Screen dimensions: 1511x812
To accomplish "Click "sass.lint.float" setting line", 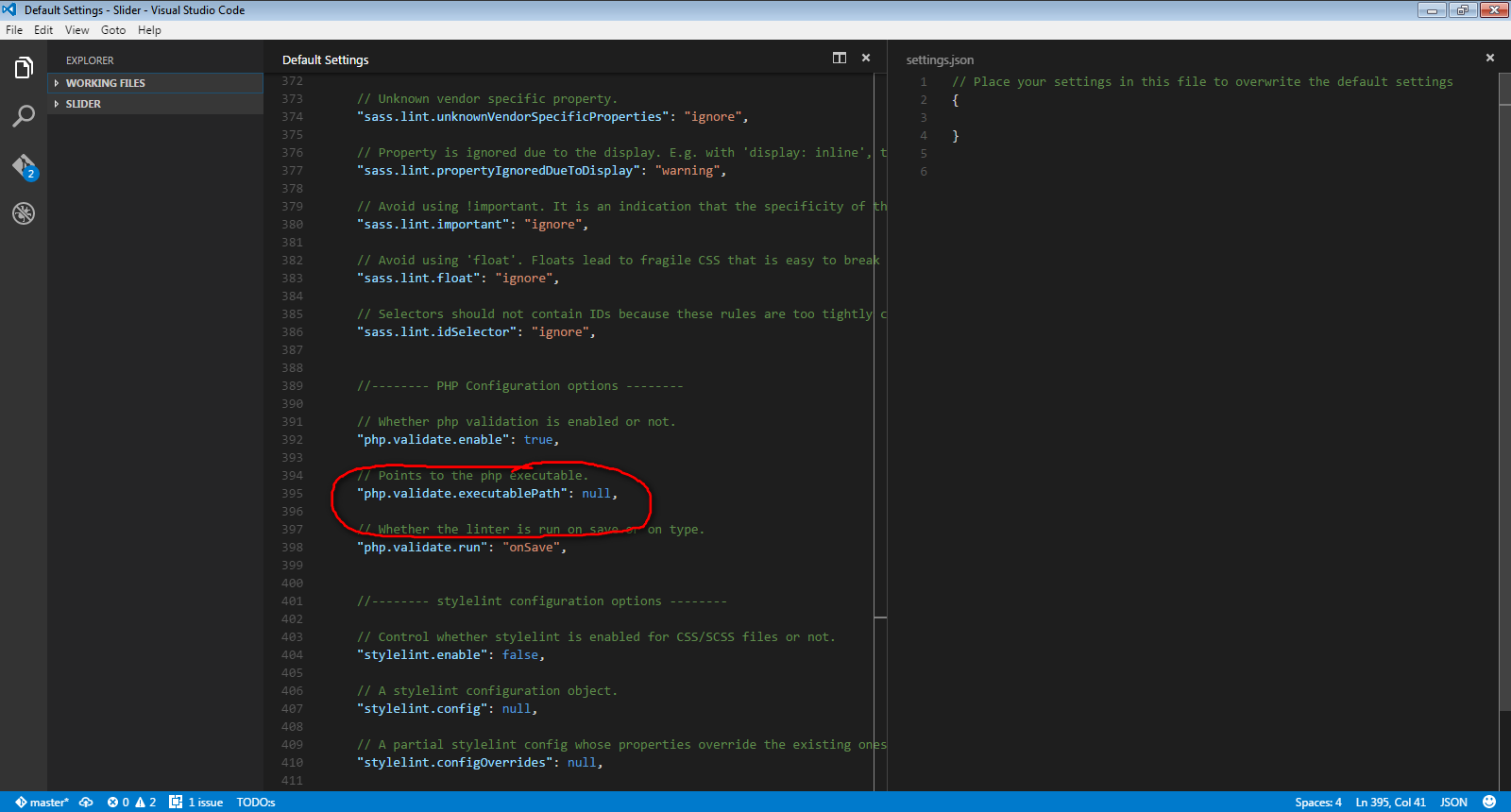I will [x=458, y=279].
